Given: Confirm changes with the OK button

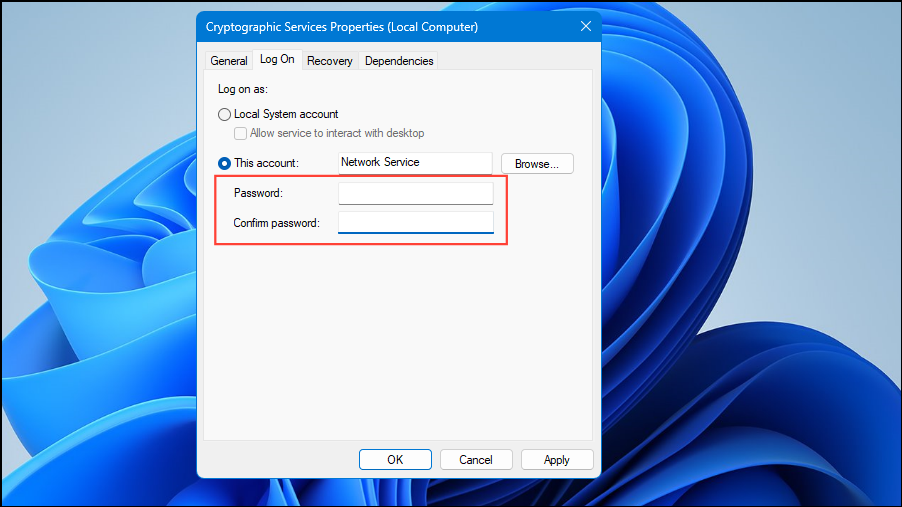Looking at the screenshot, I should [395, 460].
